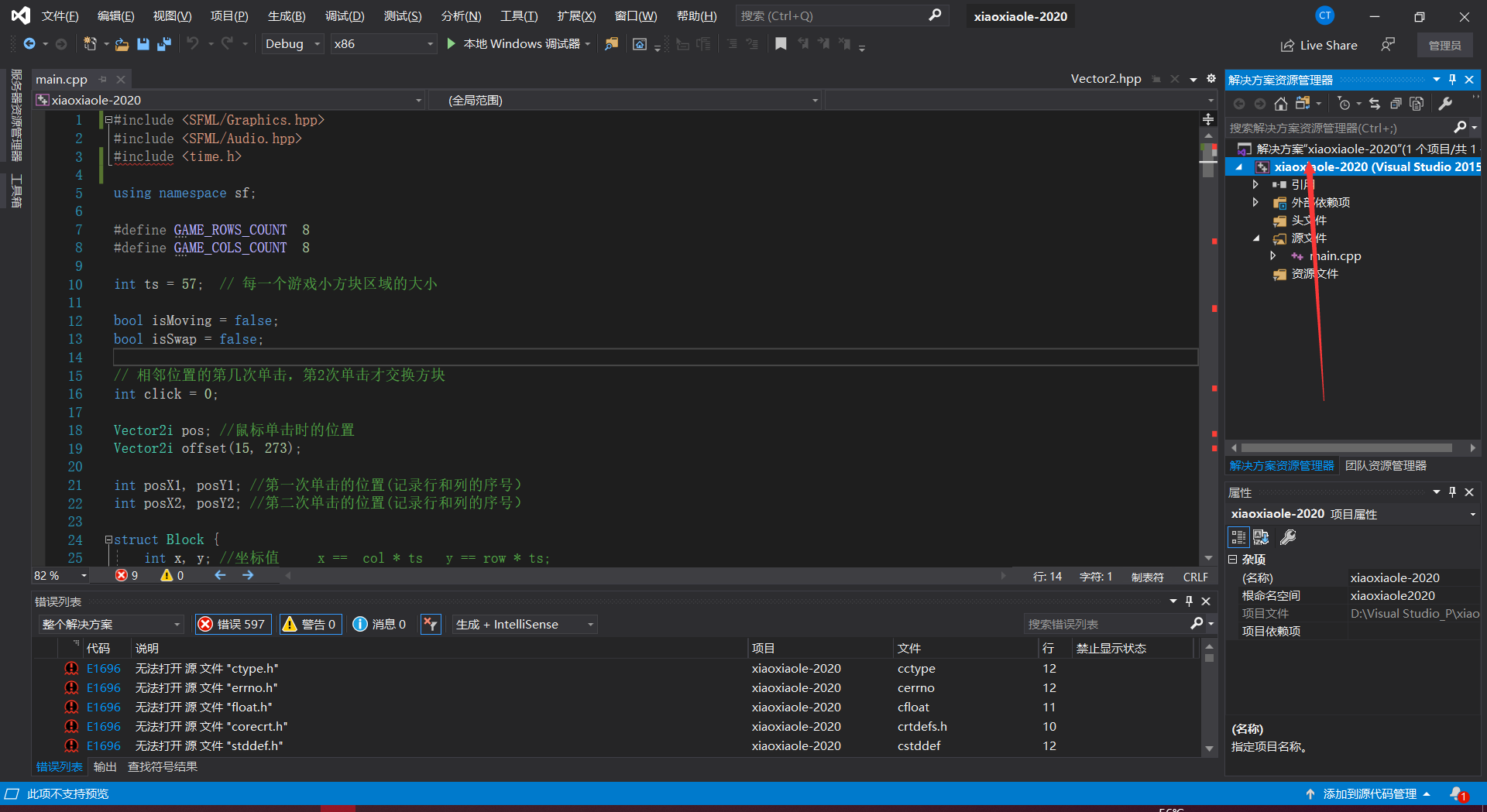Image resolution: width=1487 pixels, height=812 pixels.
Task: Collapse the 源文件 folder node
Action: point(1255,238)
